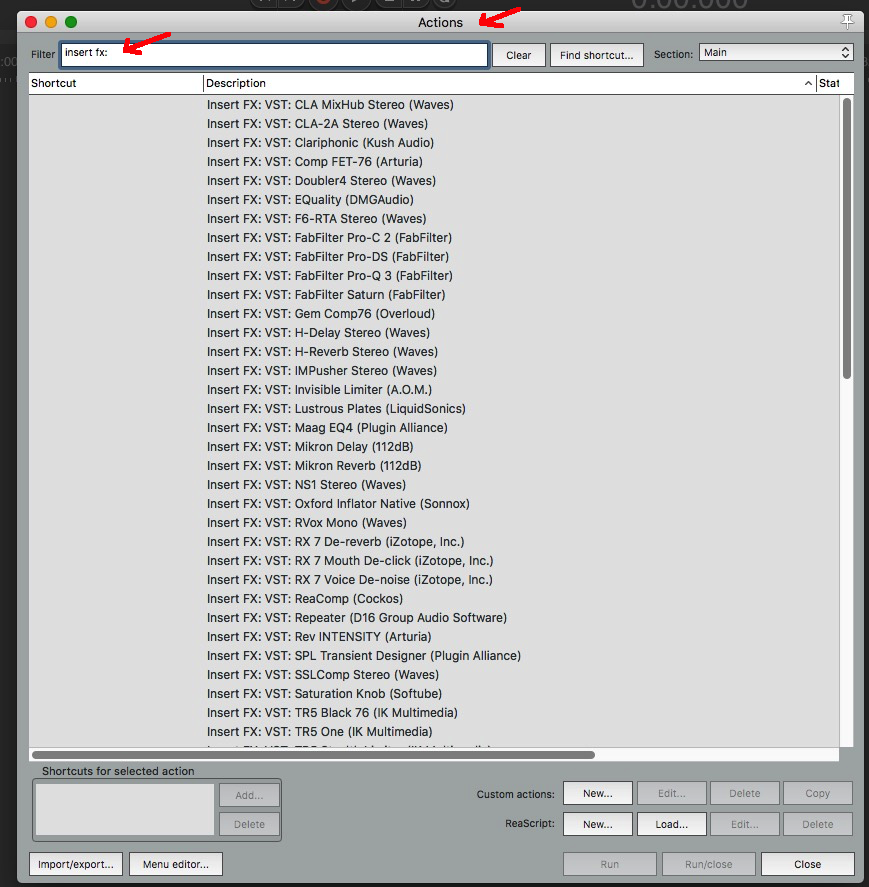The width and height of the screenshot is (869, 887).
Task: Pin the Actions window with pushpin icon
Action: (x=847, y=22)
